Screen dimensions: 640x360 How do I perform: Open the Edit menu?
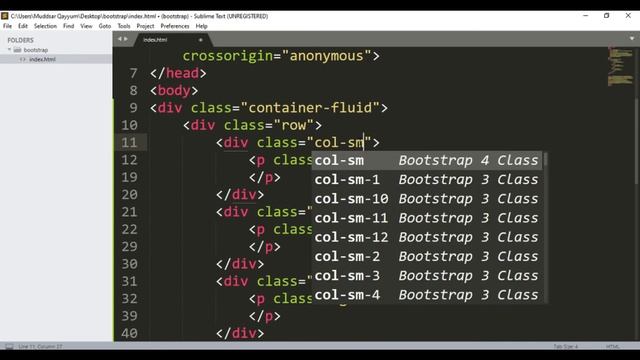click(22, 26)
